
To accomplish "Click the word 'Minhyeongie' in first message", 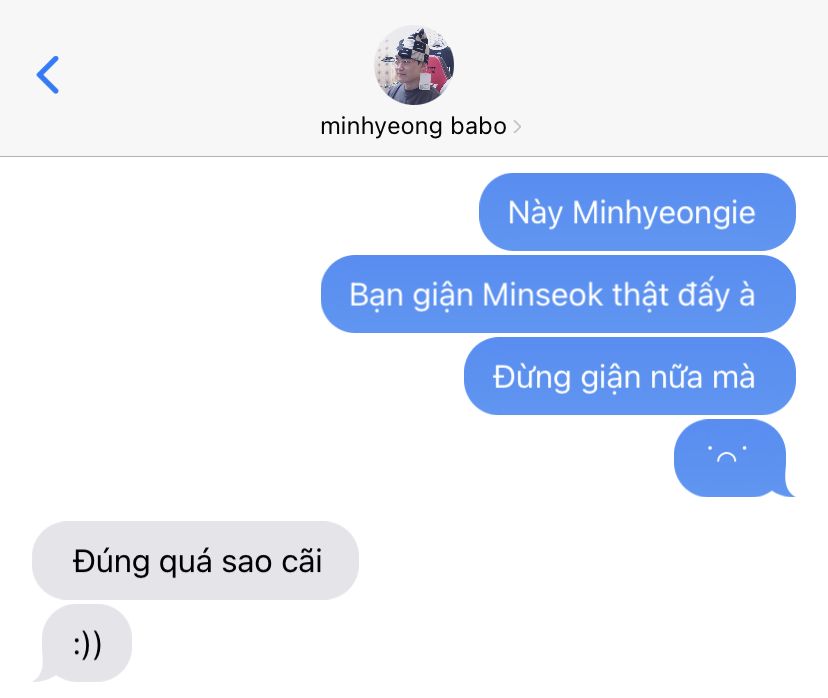I will coord(664,214).
